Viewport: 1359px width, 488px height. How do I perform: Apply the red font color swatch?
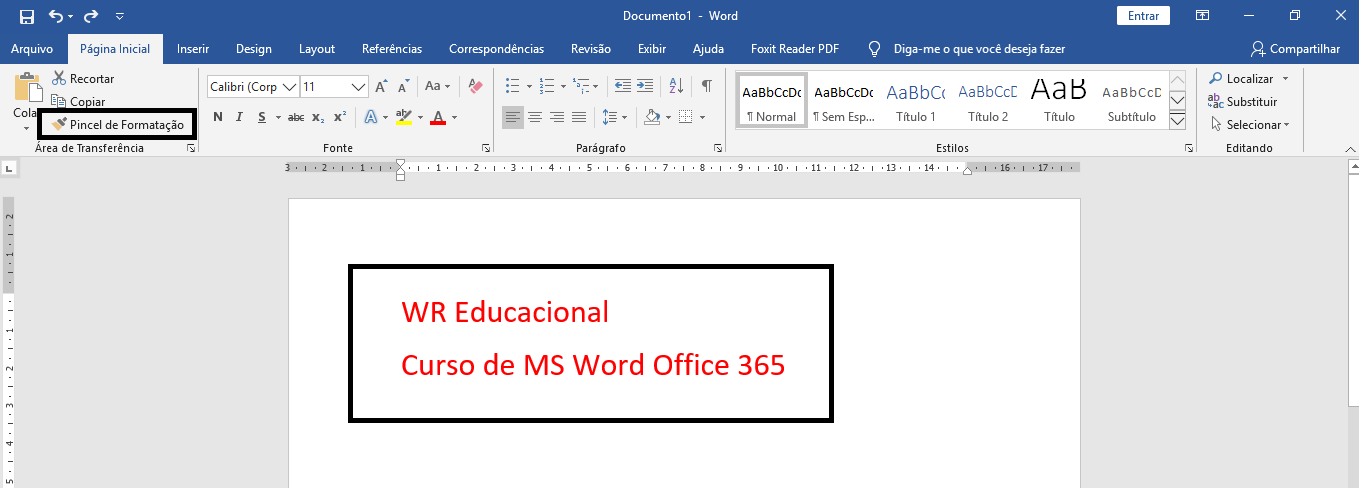437,118
